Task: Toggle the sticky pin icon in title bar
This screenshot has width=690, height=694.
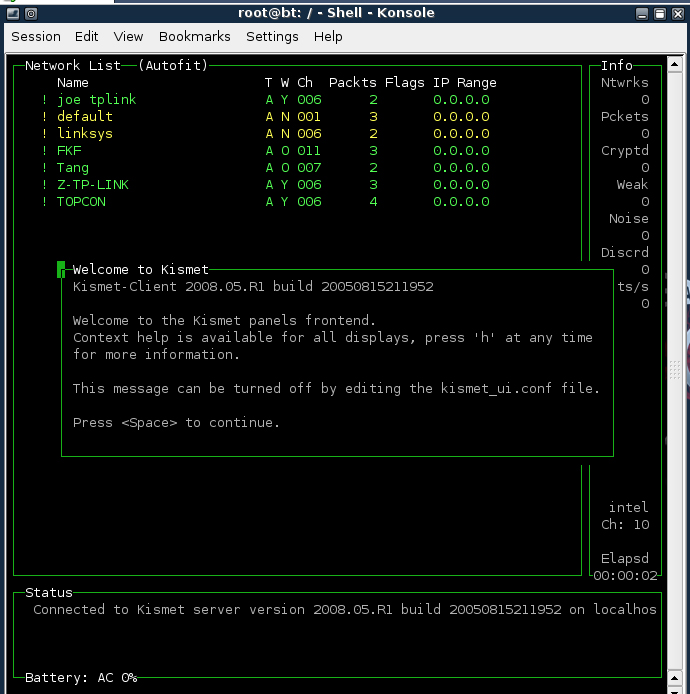Action: point(31,14)
